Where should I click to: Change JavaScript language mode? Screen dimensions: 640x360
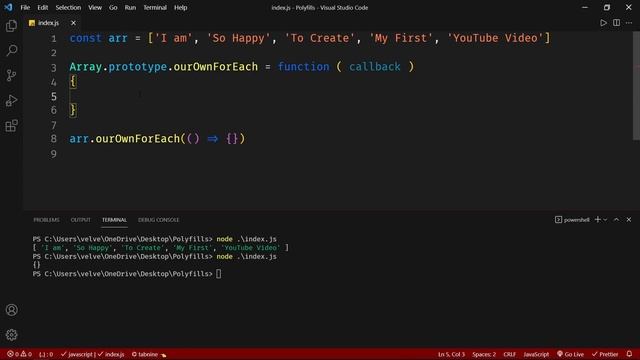536,354
